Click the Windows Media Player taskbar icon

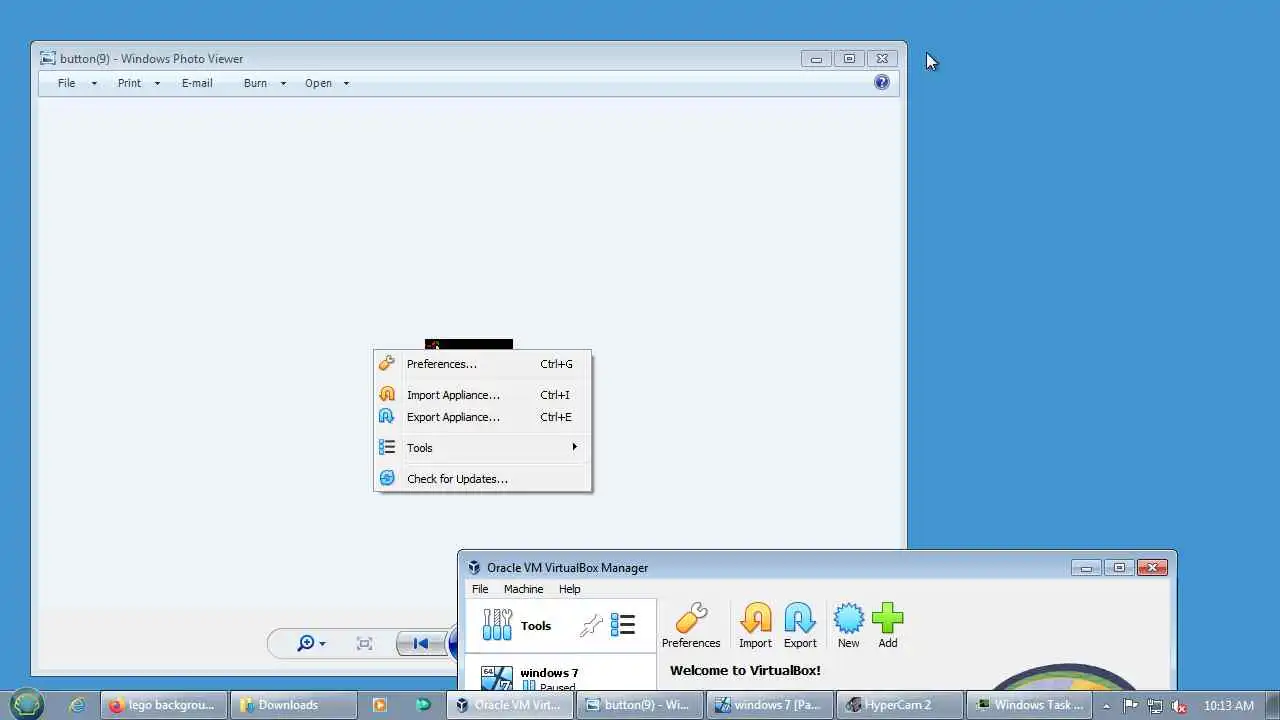click(x=379, y=705)
